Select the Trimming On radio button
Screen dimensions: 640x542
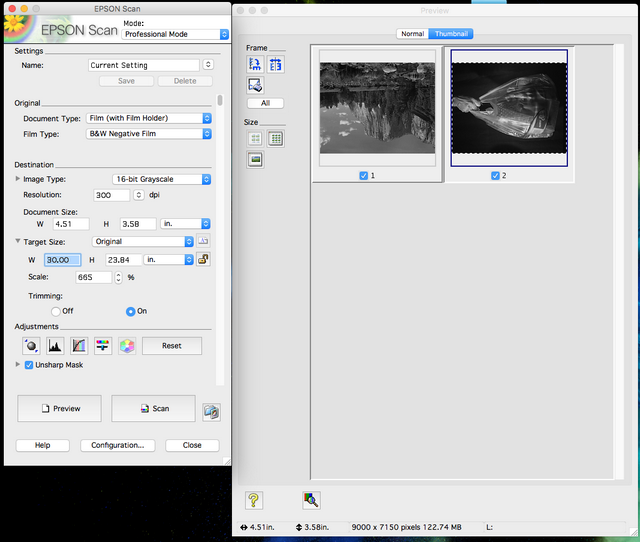coord(130,311)
